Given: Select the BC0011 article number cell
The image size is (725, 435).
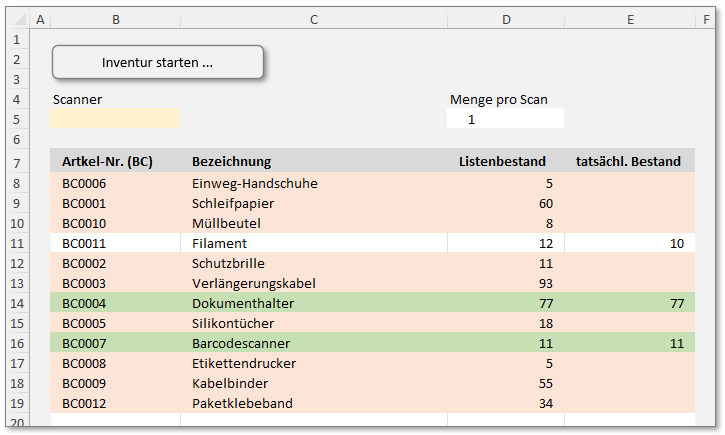Looking at the screenshot, I should click(84, 243).
